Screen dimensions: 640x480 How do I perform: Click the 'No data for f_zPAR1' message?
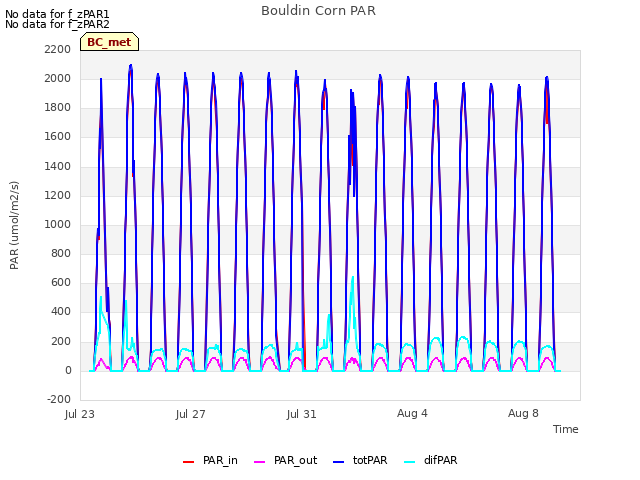pyautogui.click(x=57, y=14)
